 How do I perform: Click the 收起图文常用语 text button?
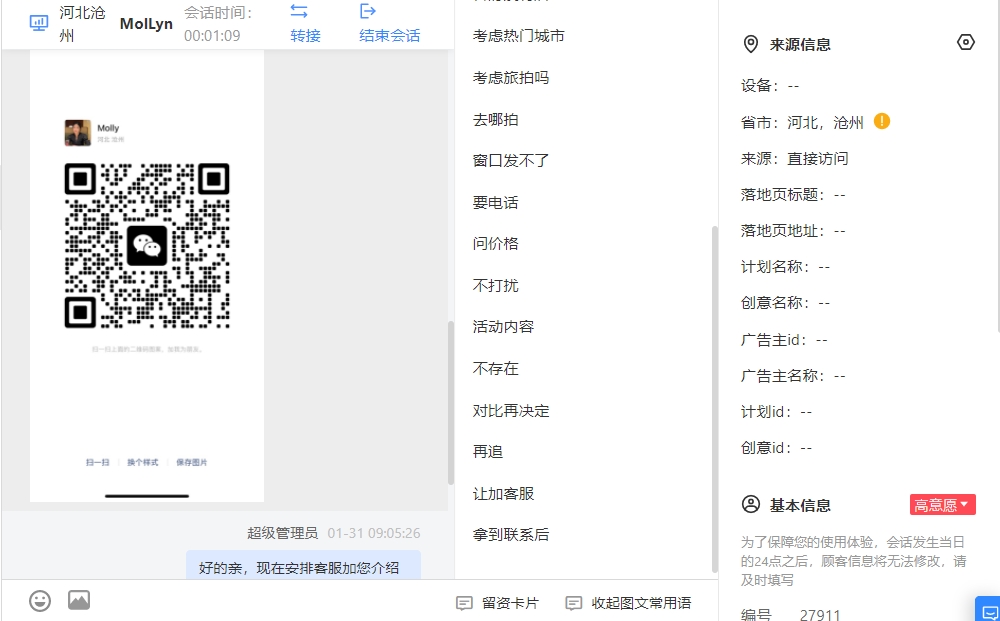642,603
